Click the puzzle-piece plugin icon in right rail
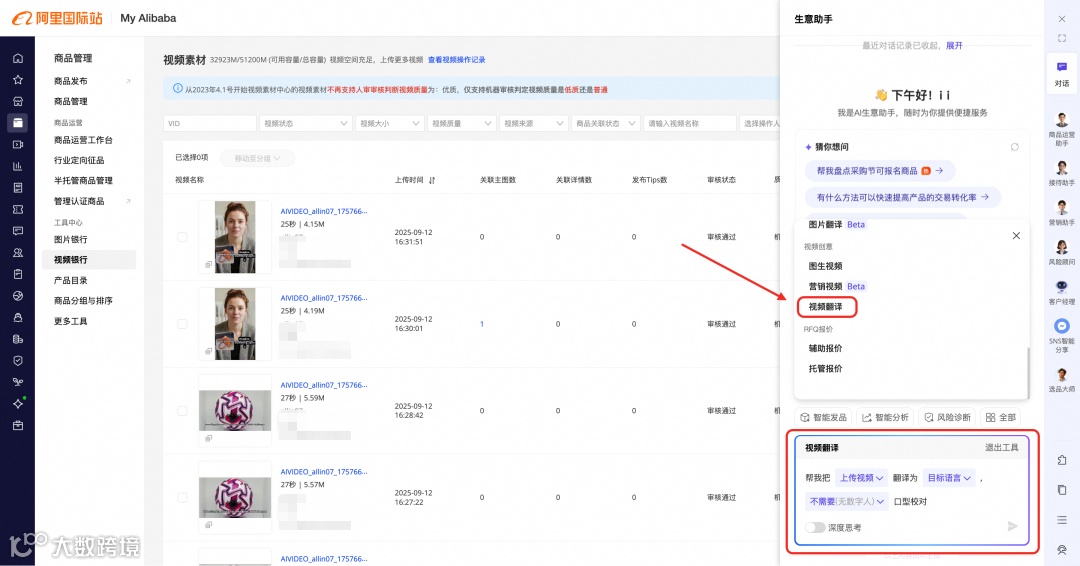Image resolution: width=1080 pixels, height=566 pixels. coord(1061,460)
